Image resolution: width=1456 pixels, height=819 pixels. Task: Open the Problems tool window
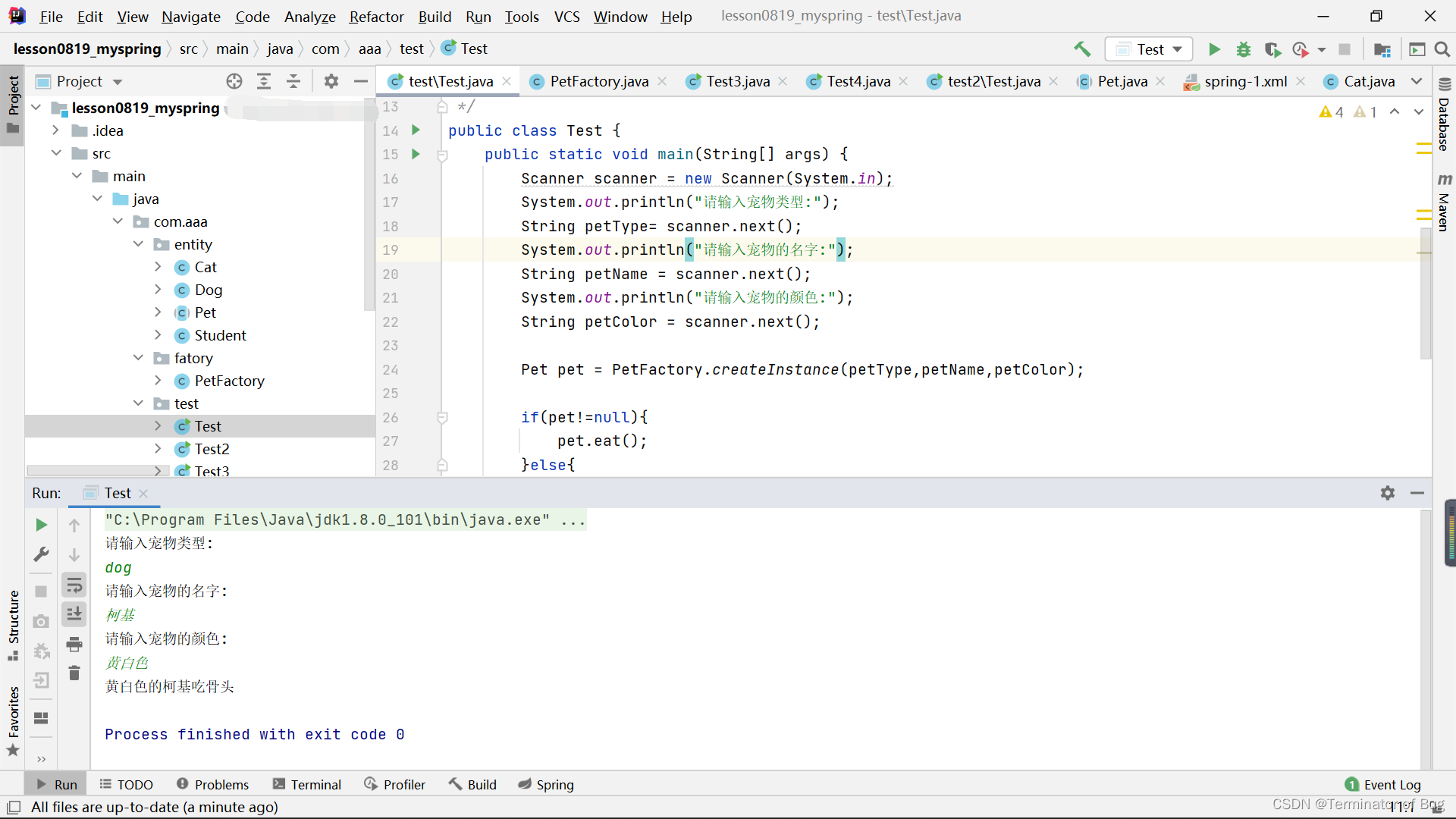(x=212, y=784)
